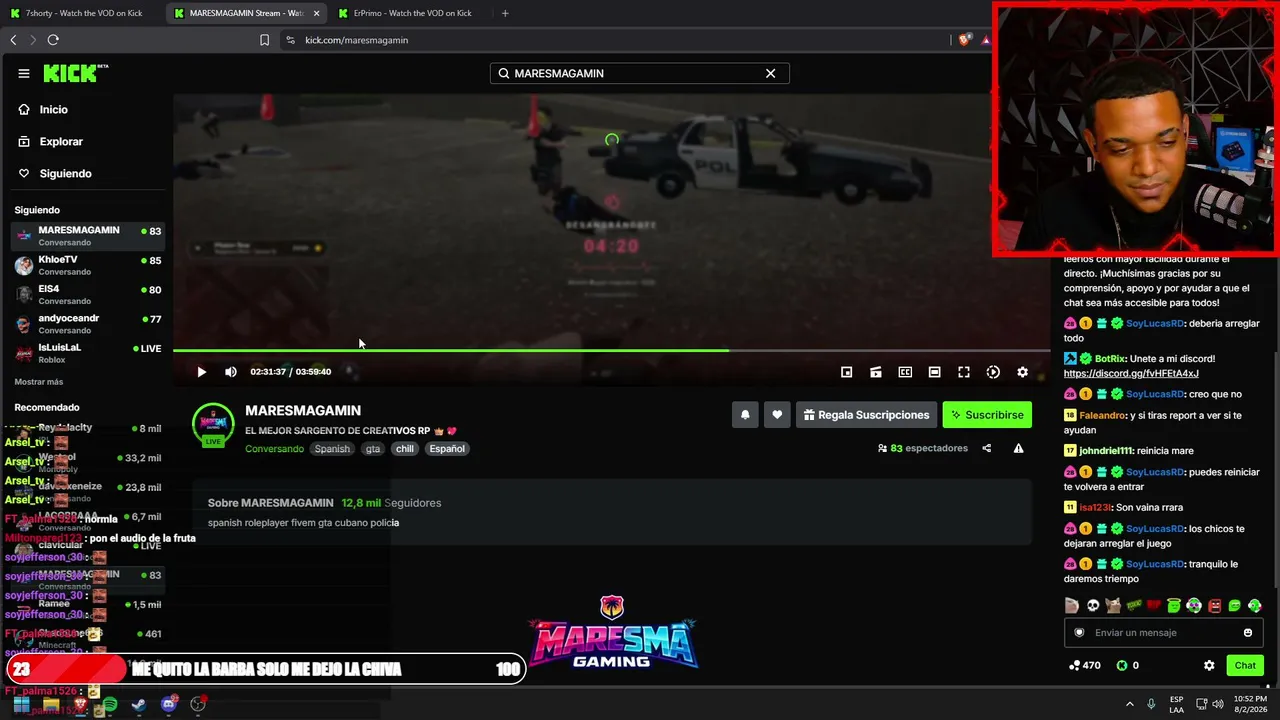Image resolution: width=1280 pixels, height=720 pixels.
Task: Reload the page with the refresh icon
Action: (53, 40)
